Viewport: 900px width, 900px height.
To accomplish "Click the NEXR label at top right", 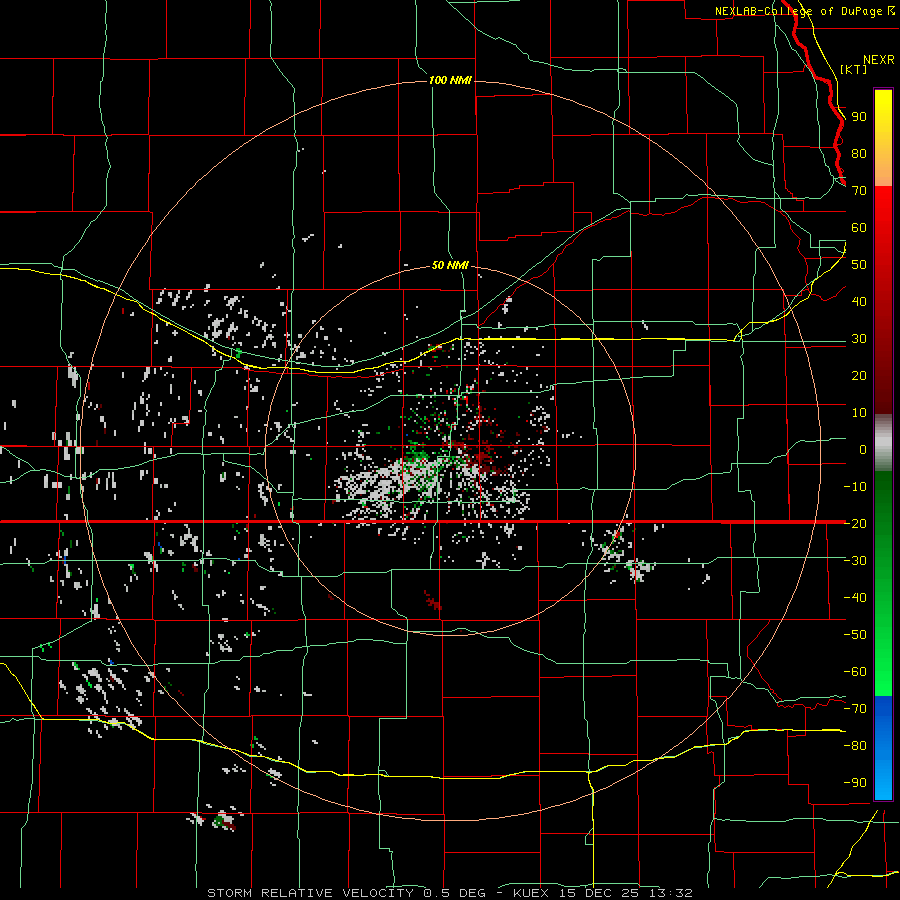I will [879, 60].
